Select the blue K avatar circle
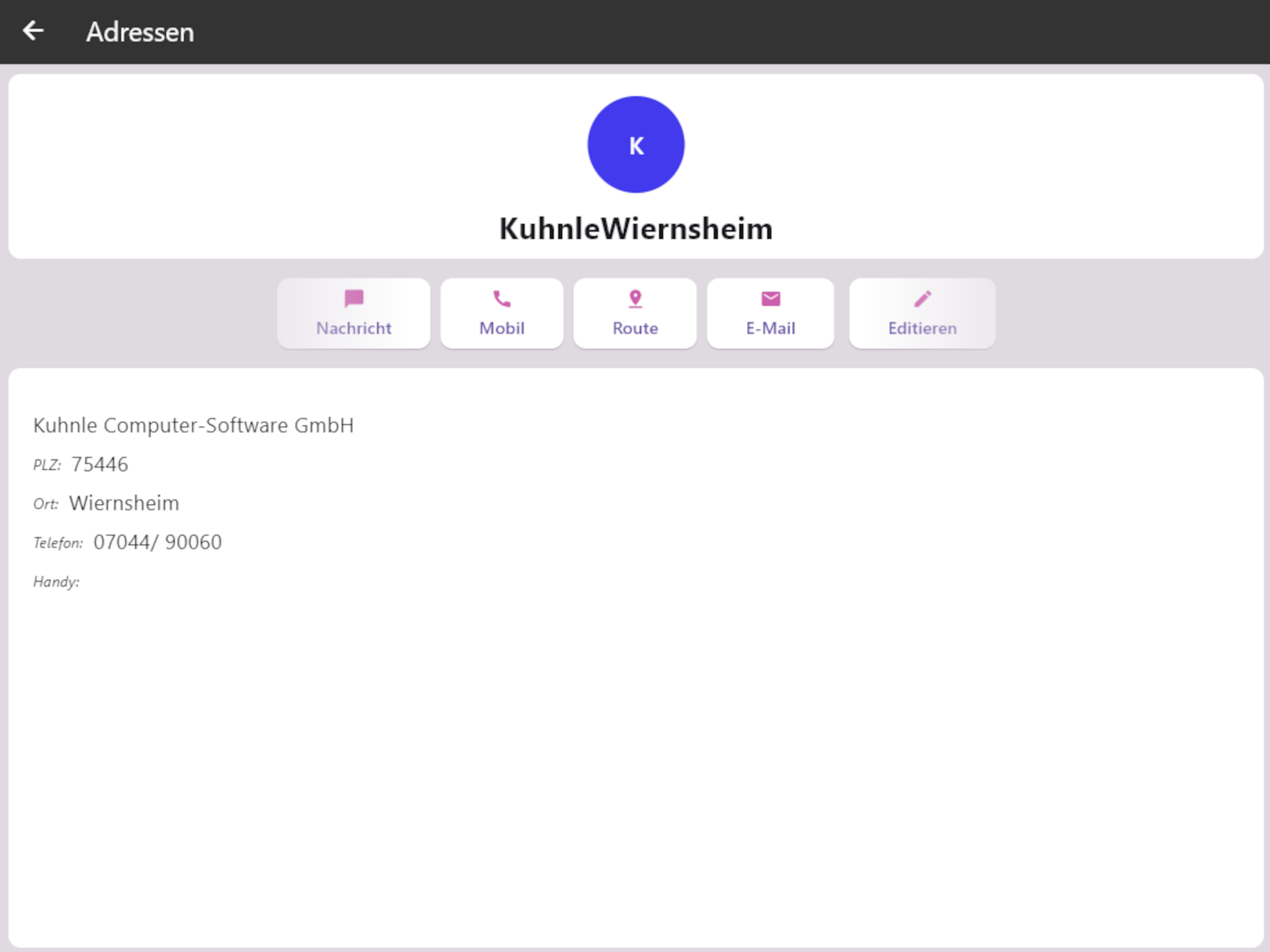This screenshot has height=952, width=1270. pyautogui.click(x=635, y=145)
